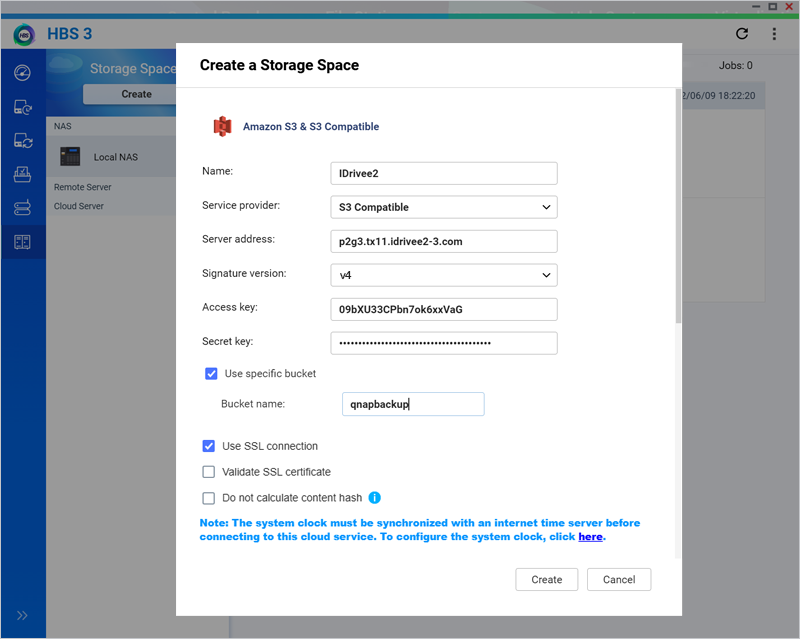
Task: Select Cloud Server in storage list
Action: click(79, 206)
